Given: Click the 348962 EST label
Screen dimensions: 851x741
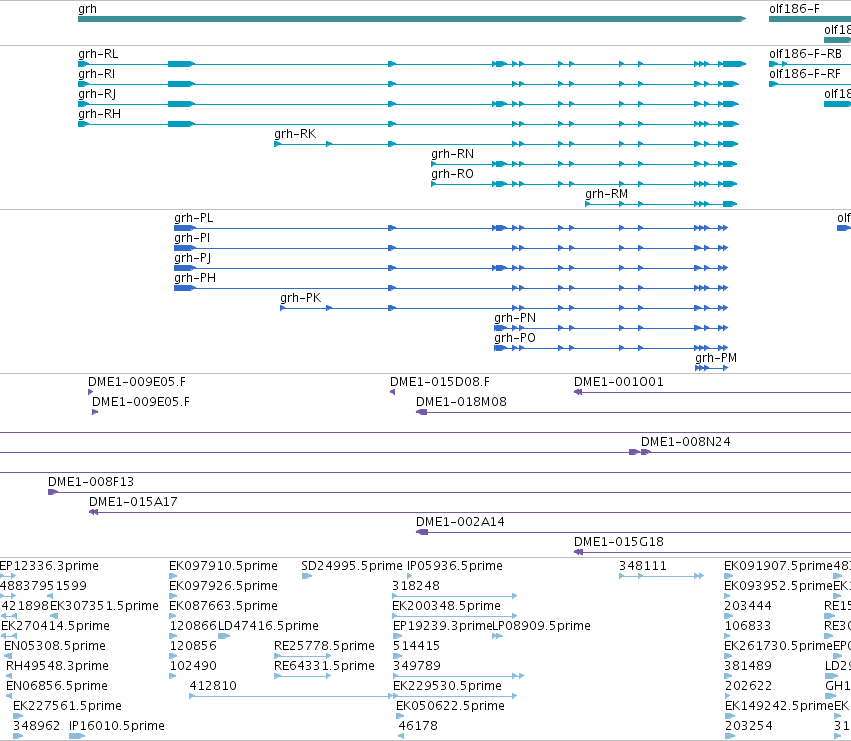Looking at the screenshot, I should (36, 727).
